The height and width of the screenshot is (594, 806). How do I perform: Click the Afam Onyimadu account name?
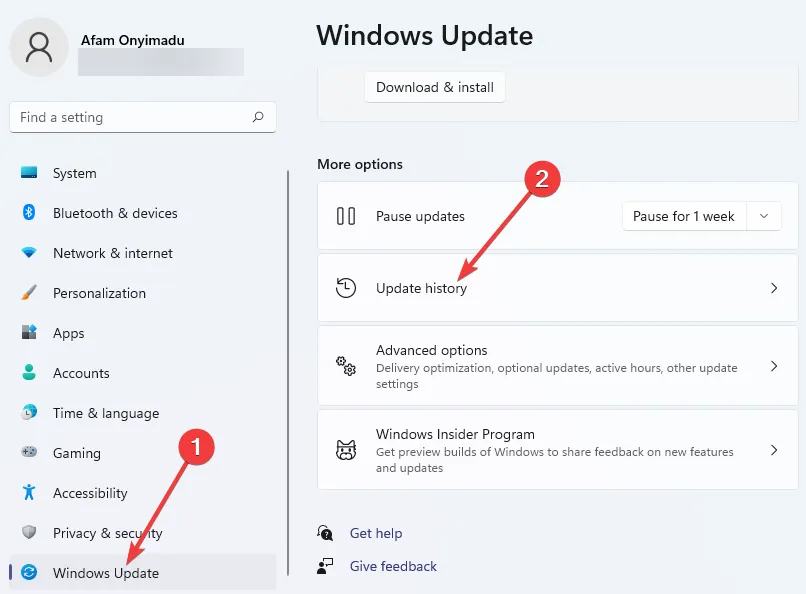133,40
